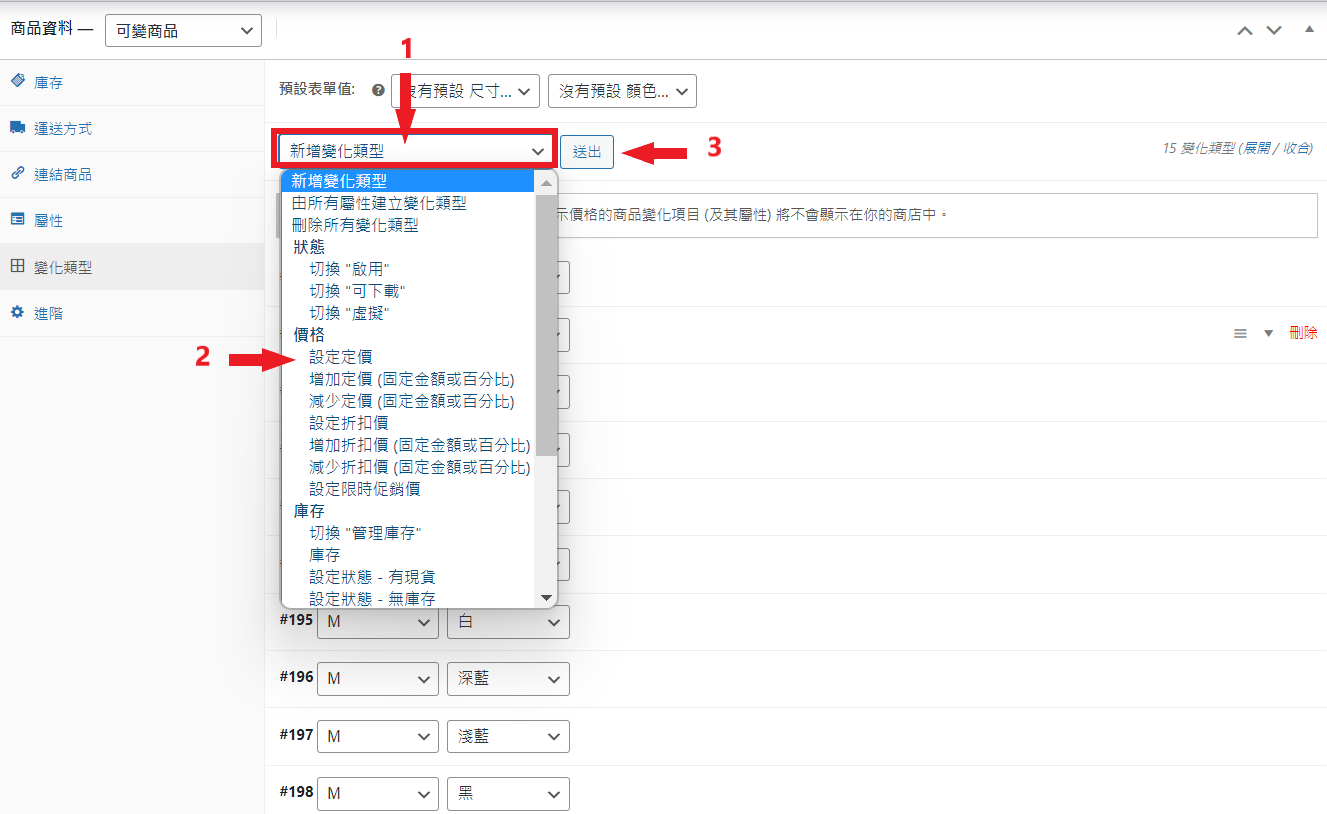1327x814 pixels.
Task: Select 增加折扣價 (固定金額或百分比) option
Action: coord(408,445)
